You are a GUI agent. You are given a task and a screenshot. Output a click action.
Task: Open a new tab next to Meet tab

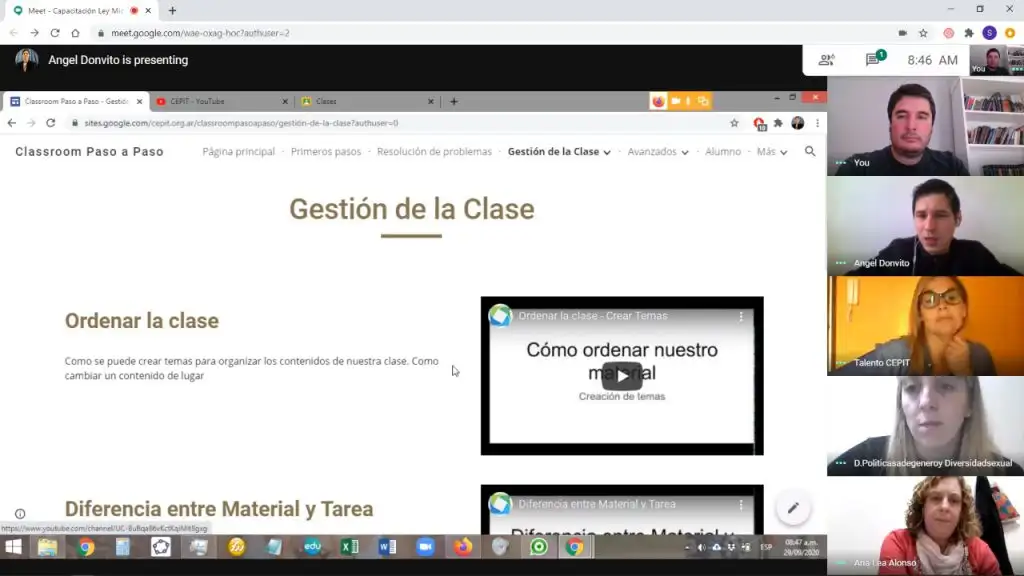tap(172, 10)
